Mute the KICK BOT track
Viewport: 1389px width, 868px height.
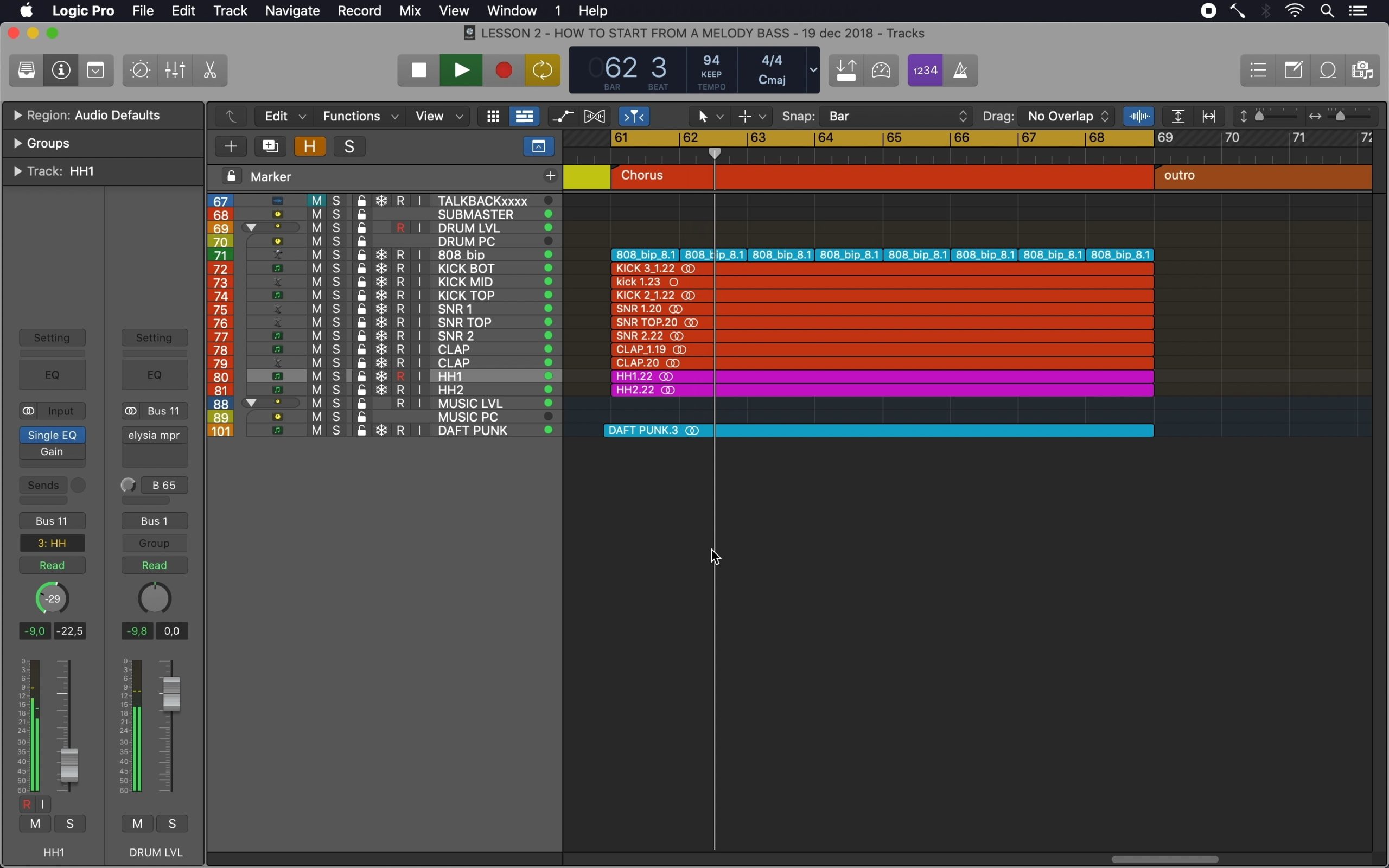click(317, 268)
